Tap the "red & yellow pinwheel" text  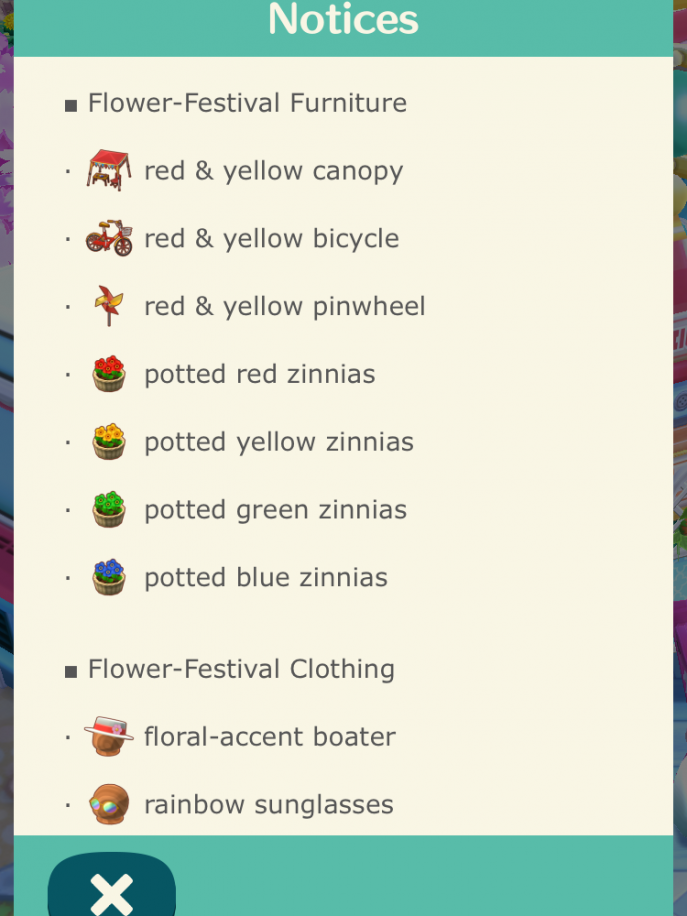point(284,306)
